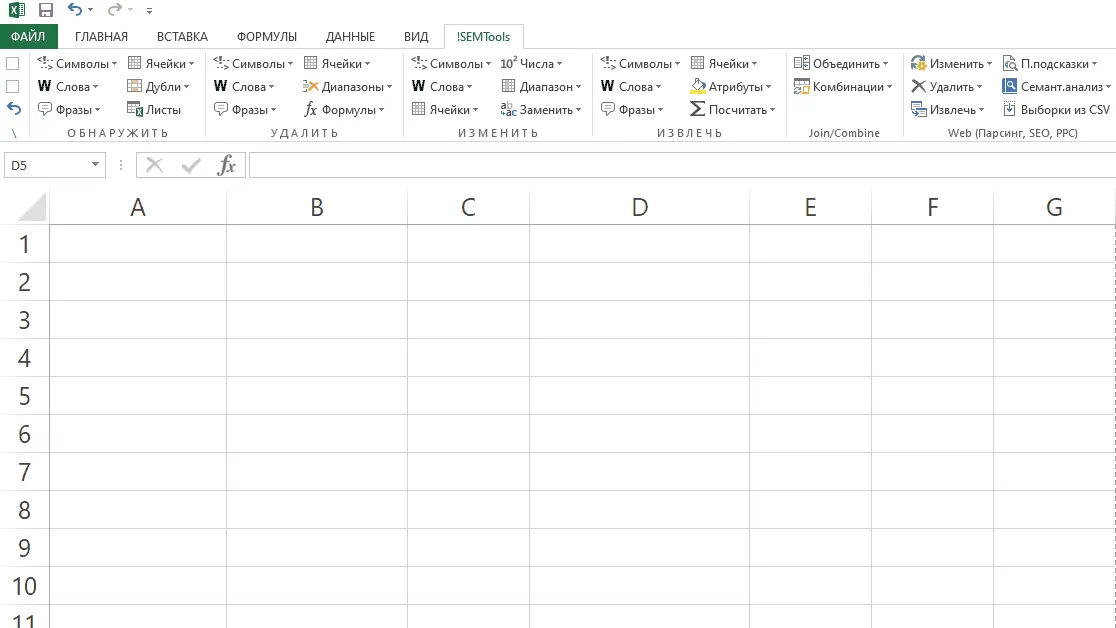Viewport: 1116px width, 628px height.
Task: Open the Извлечь menu in the Web group
Action: point(948,110)
